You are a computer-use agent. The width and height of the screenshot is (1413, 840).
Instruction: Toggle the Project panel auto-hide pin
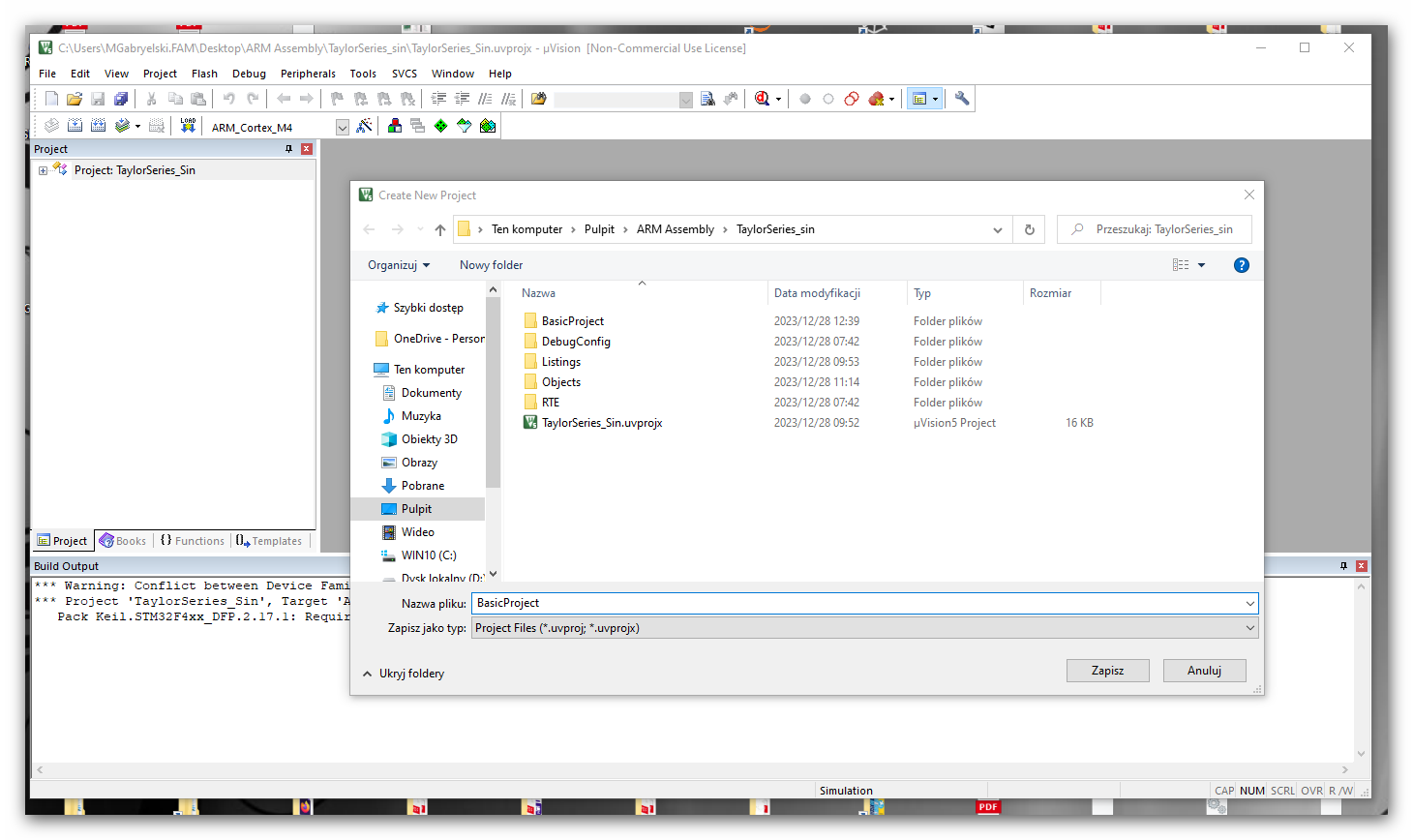click(x=288, y=149)
